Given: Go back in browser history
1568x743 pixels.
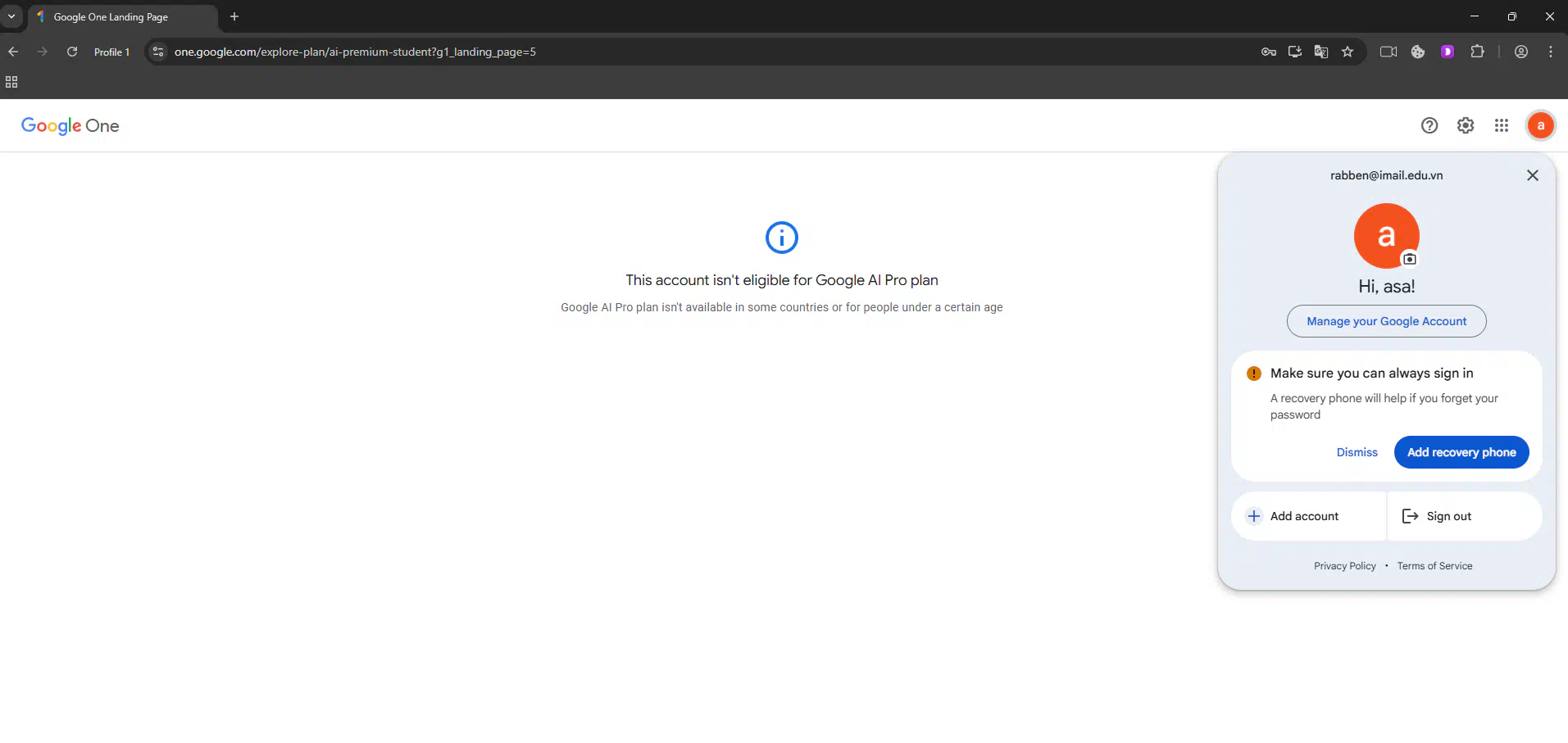Looking at the screenshot, I should click(x=13, y=52).
